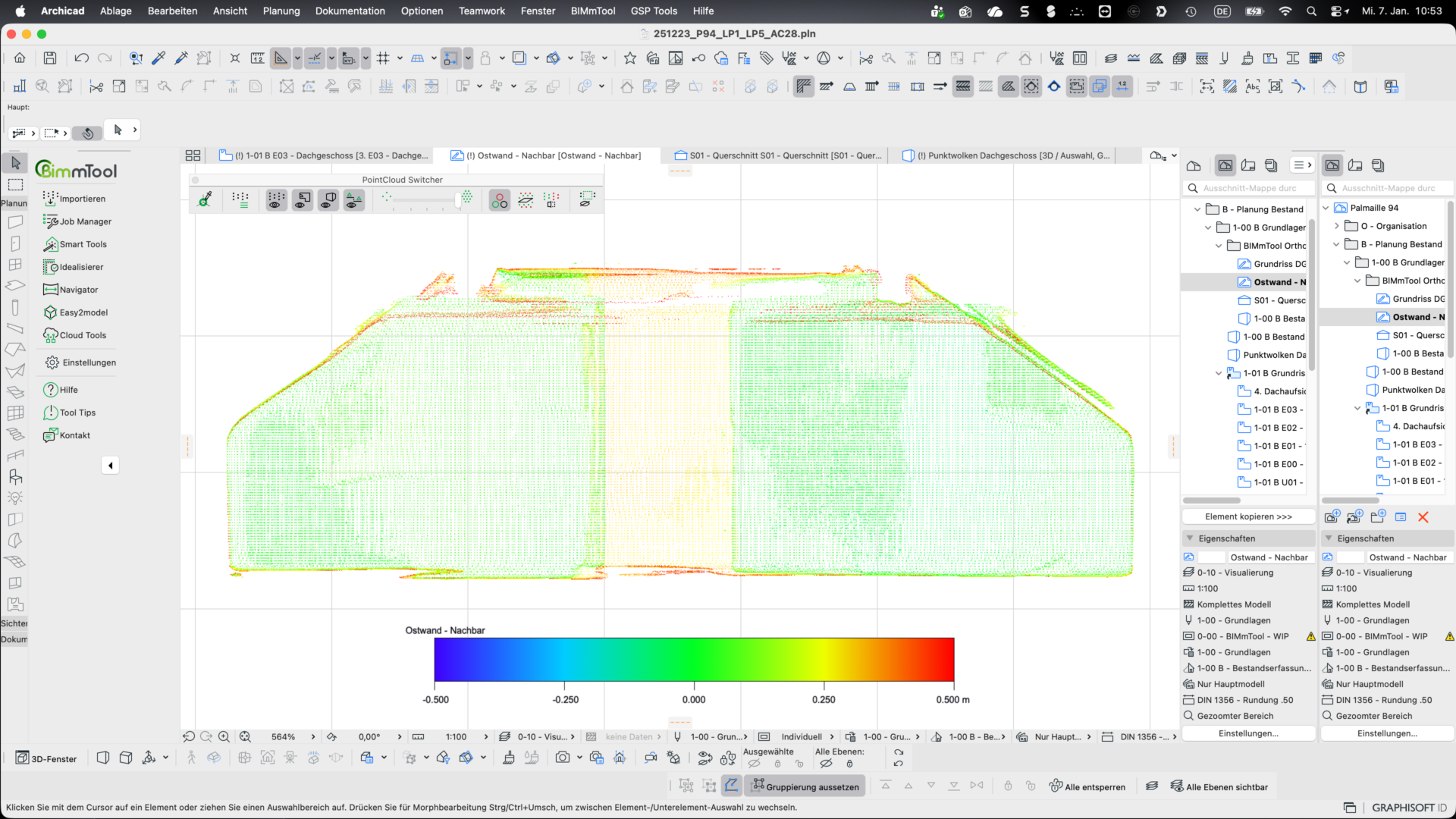Toggle point cloud visibility in 3D
This screenshot has height=819, width=1456.
[328, 200]
